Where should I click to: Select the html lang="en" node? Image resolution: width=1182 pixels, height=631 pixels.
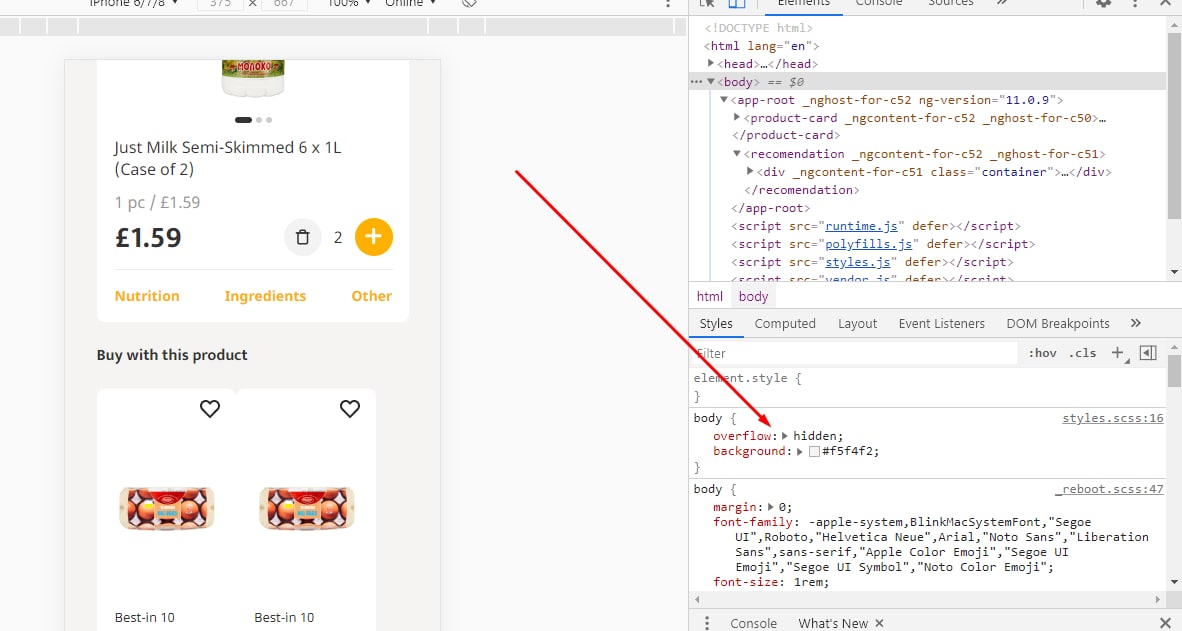(x=761, y=46)
